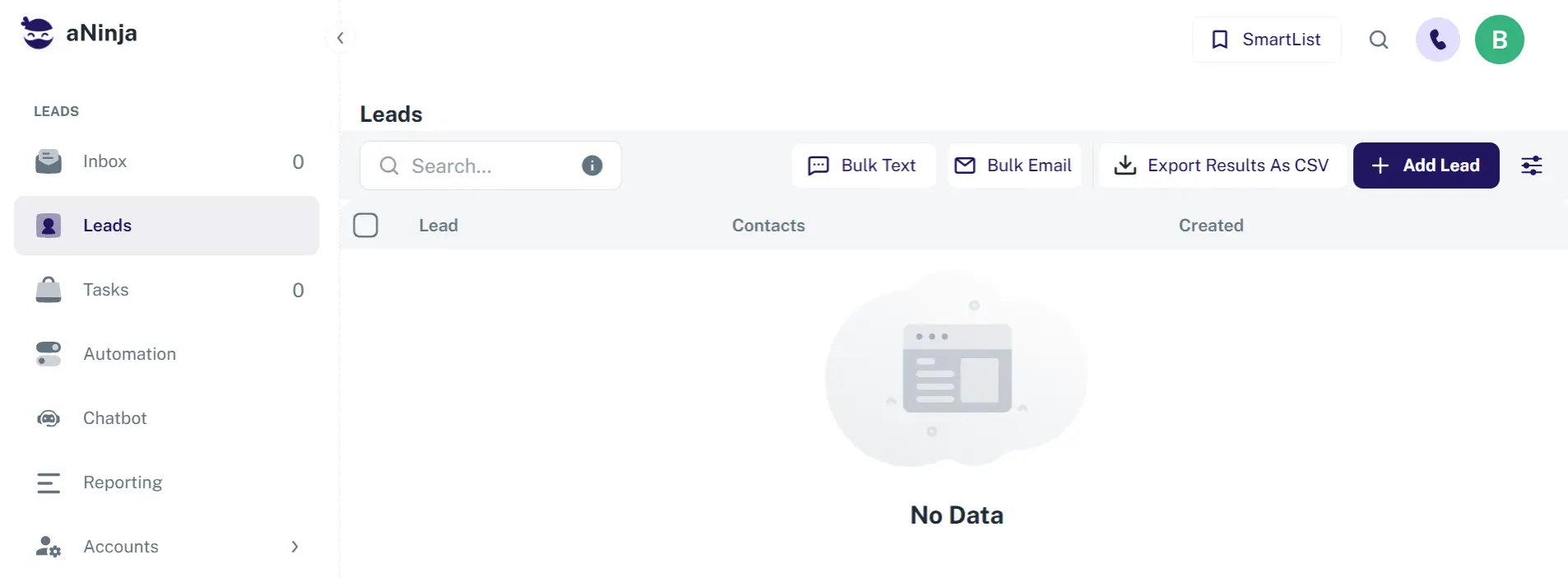This screenshot has height=578, width=1568.
Task: Open the Automation toggle-icon menu item
Action: (x=129, y=354)
